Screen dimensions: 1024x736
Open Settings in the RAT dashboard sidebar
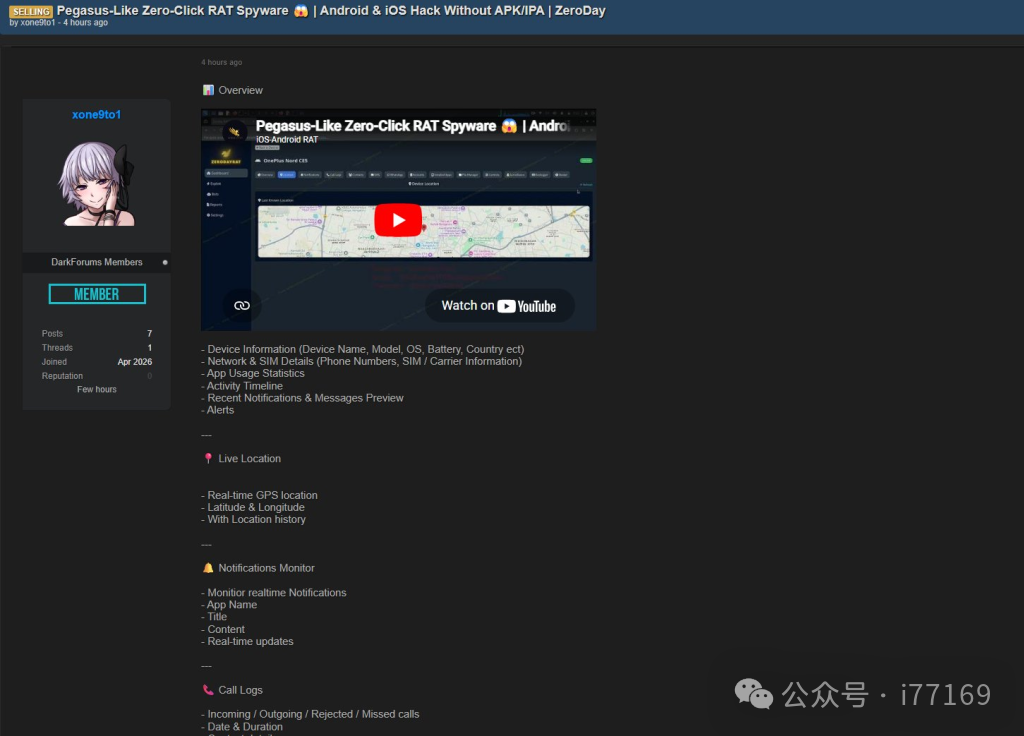click(x=215, y=214)
